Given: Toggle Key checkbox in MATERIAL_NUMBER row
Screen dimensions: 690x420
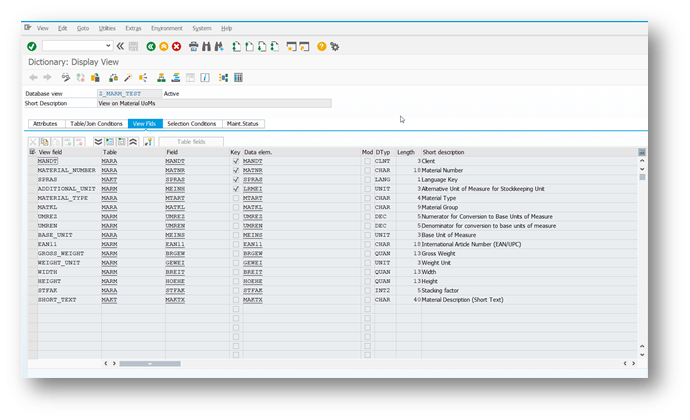Looking at the screenshot, I should 236,170.
